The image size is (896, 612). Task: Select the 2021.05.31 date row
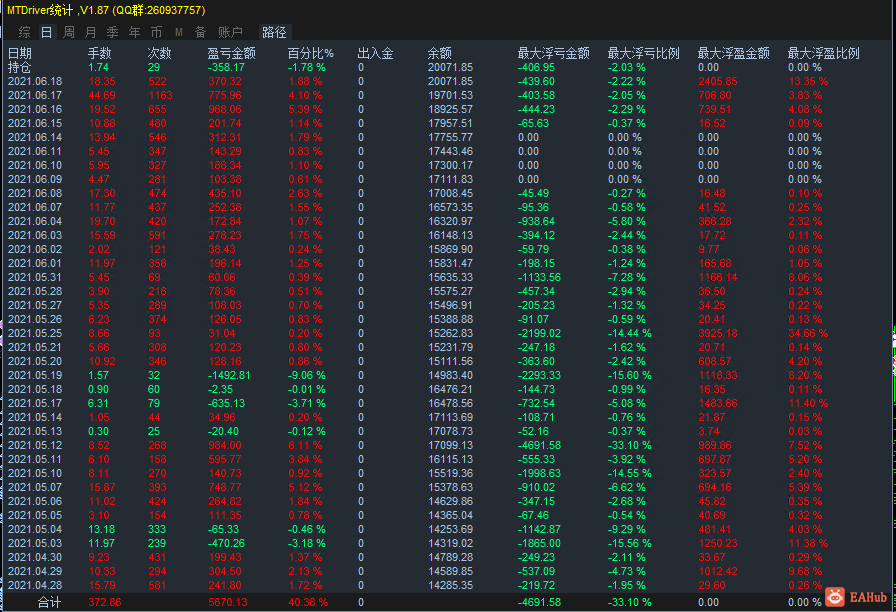[35, 278]
